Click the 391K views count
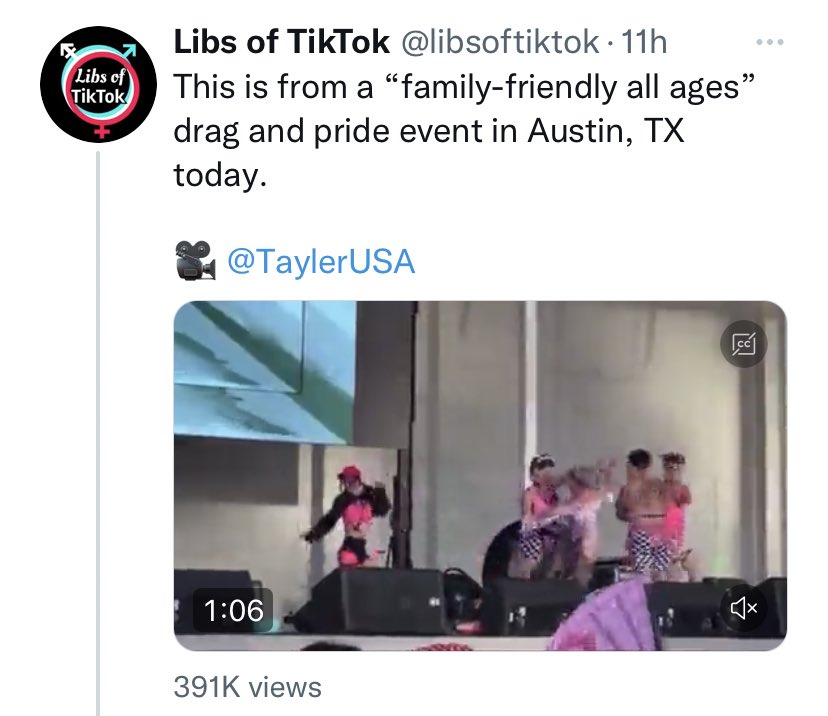 coord(248,687)
